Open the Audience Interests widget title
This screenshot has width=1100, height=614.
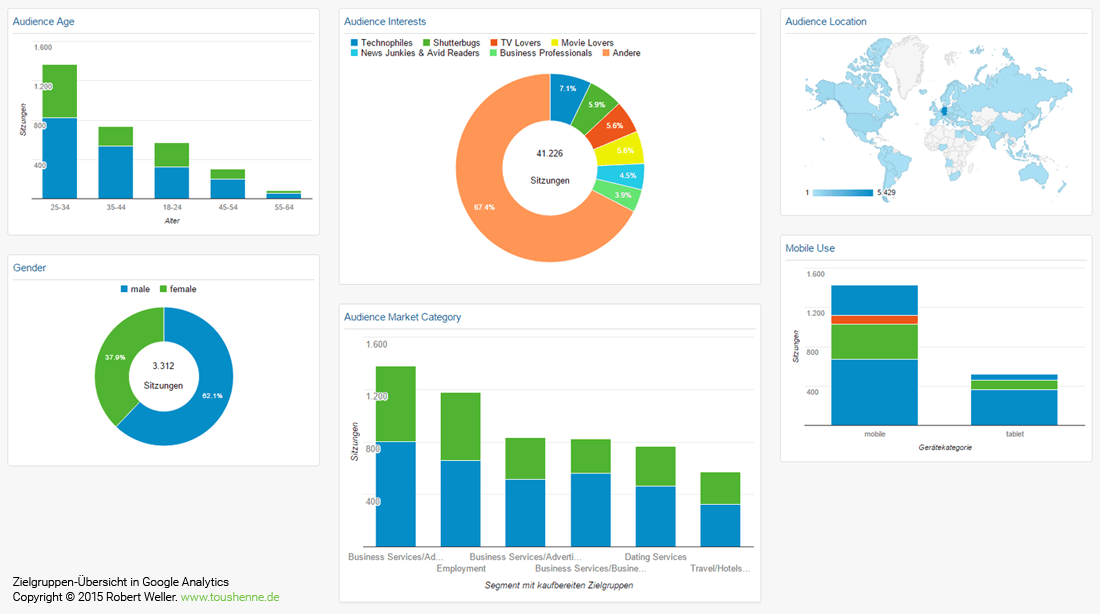click(x=385, y=21)
